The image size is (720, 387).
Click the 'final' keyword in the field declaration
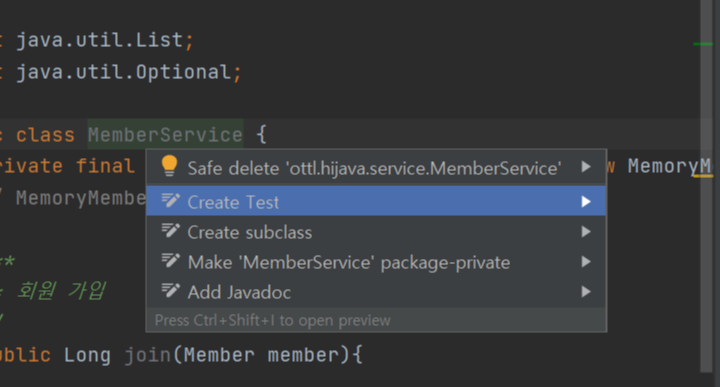point(105,166)
